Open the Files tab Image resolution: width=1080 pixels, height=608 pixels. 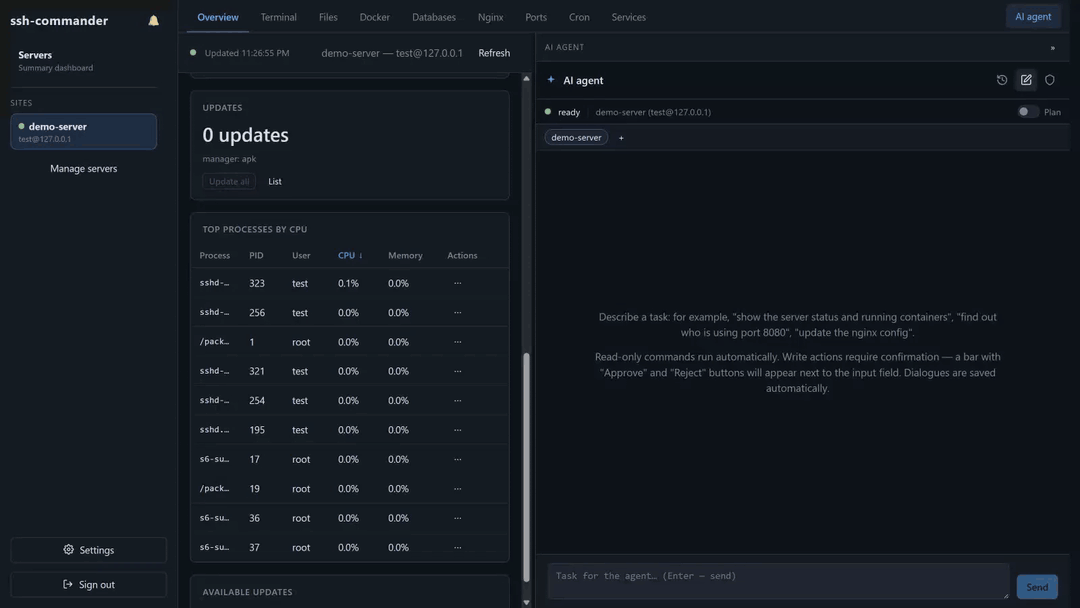click(328, 17)
